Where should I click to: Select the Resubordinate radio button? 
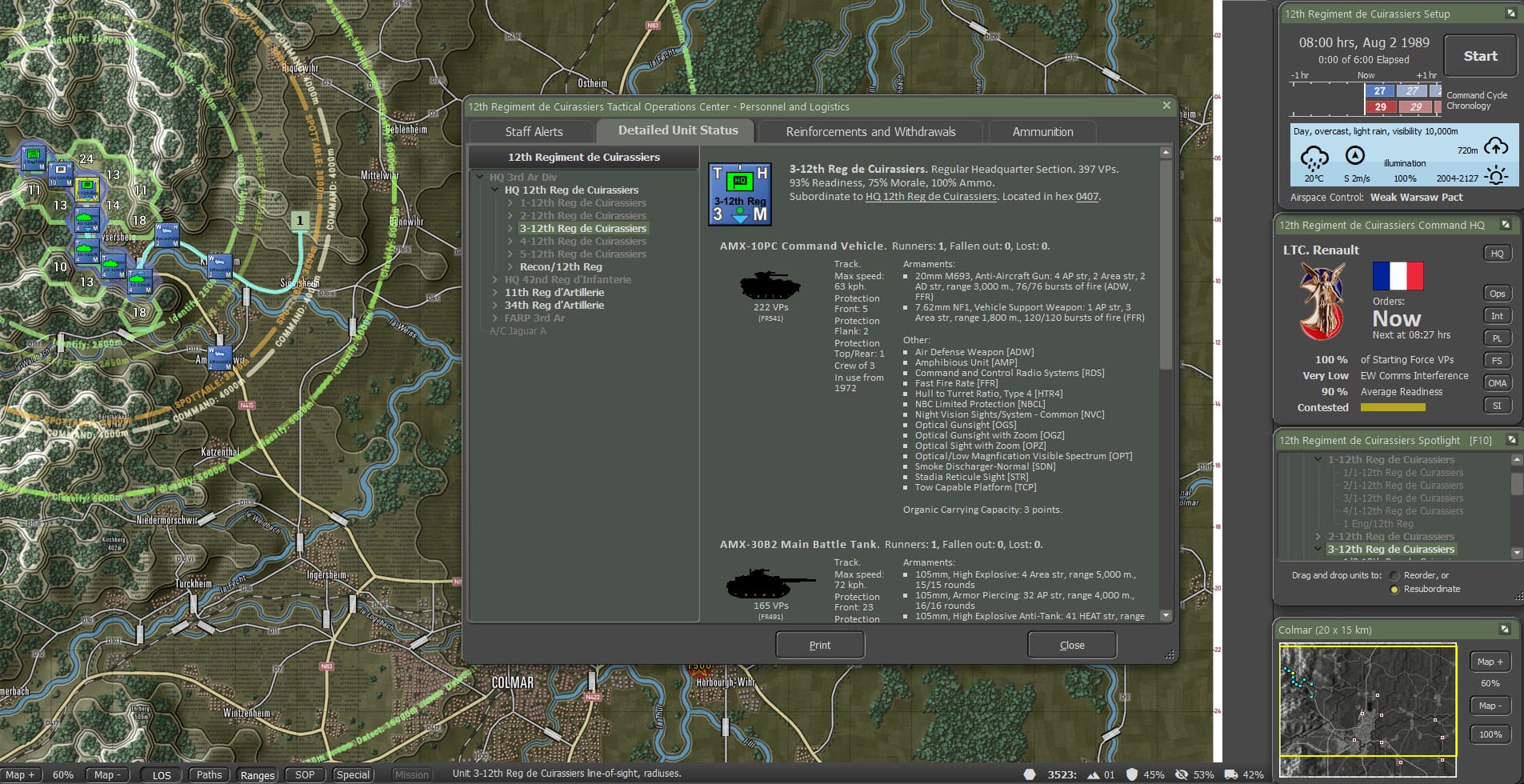1394,589
